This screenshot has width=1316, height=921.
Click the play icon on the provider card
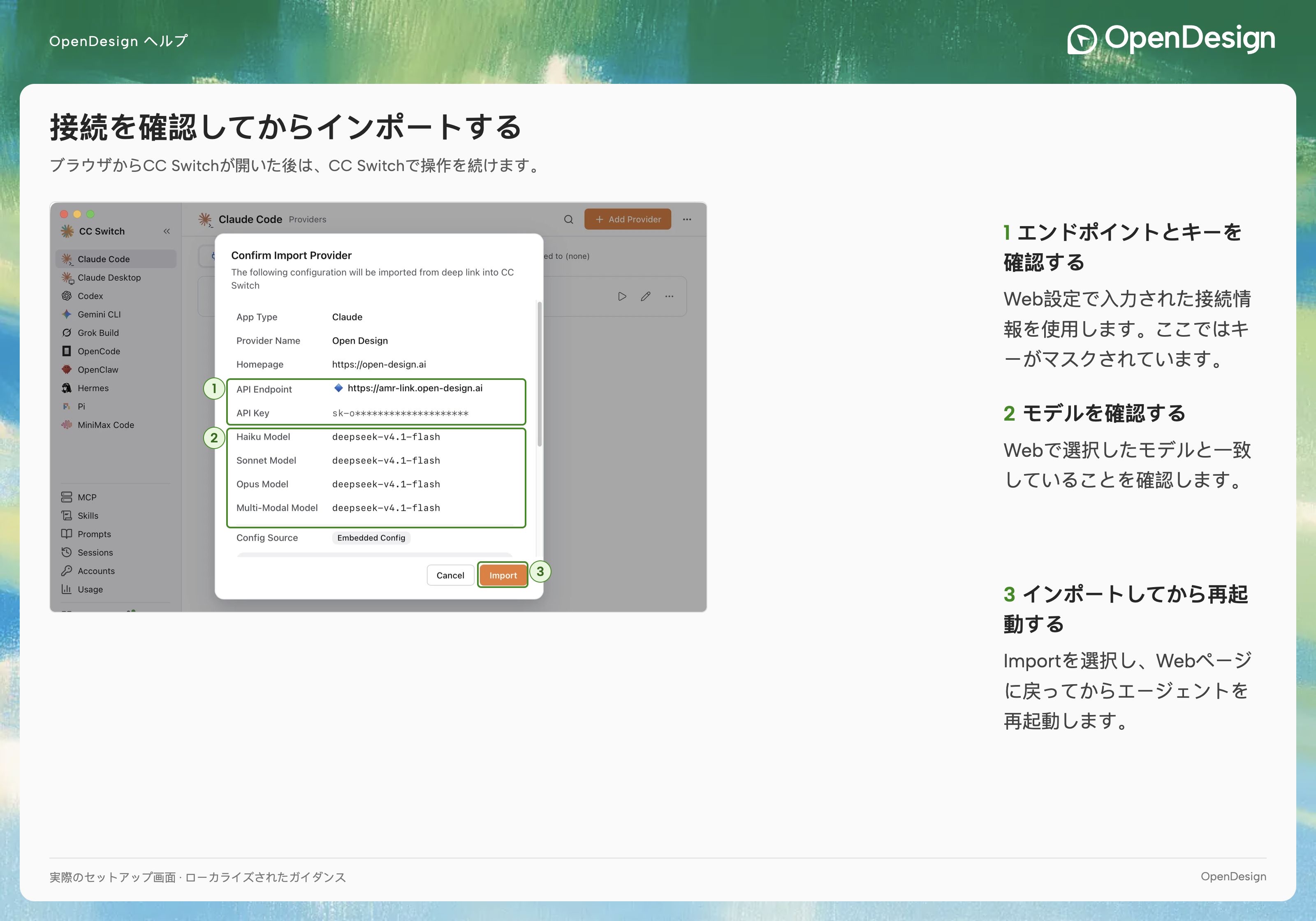click(622, 296)
